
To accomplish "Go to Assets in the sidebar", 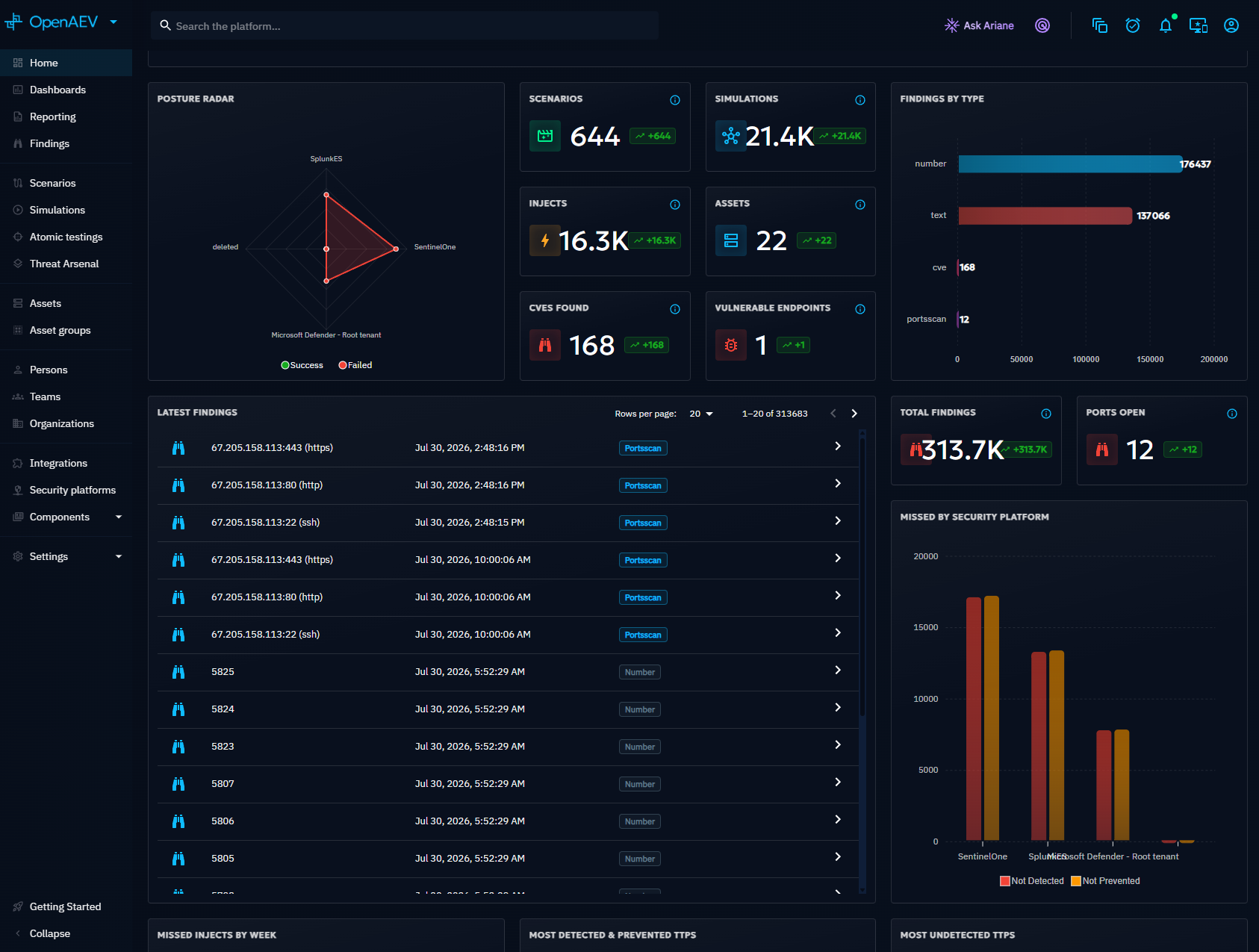I will (x=66, y=303).
